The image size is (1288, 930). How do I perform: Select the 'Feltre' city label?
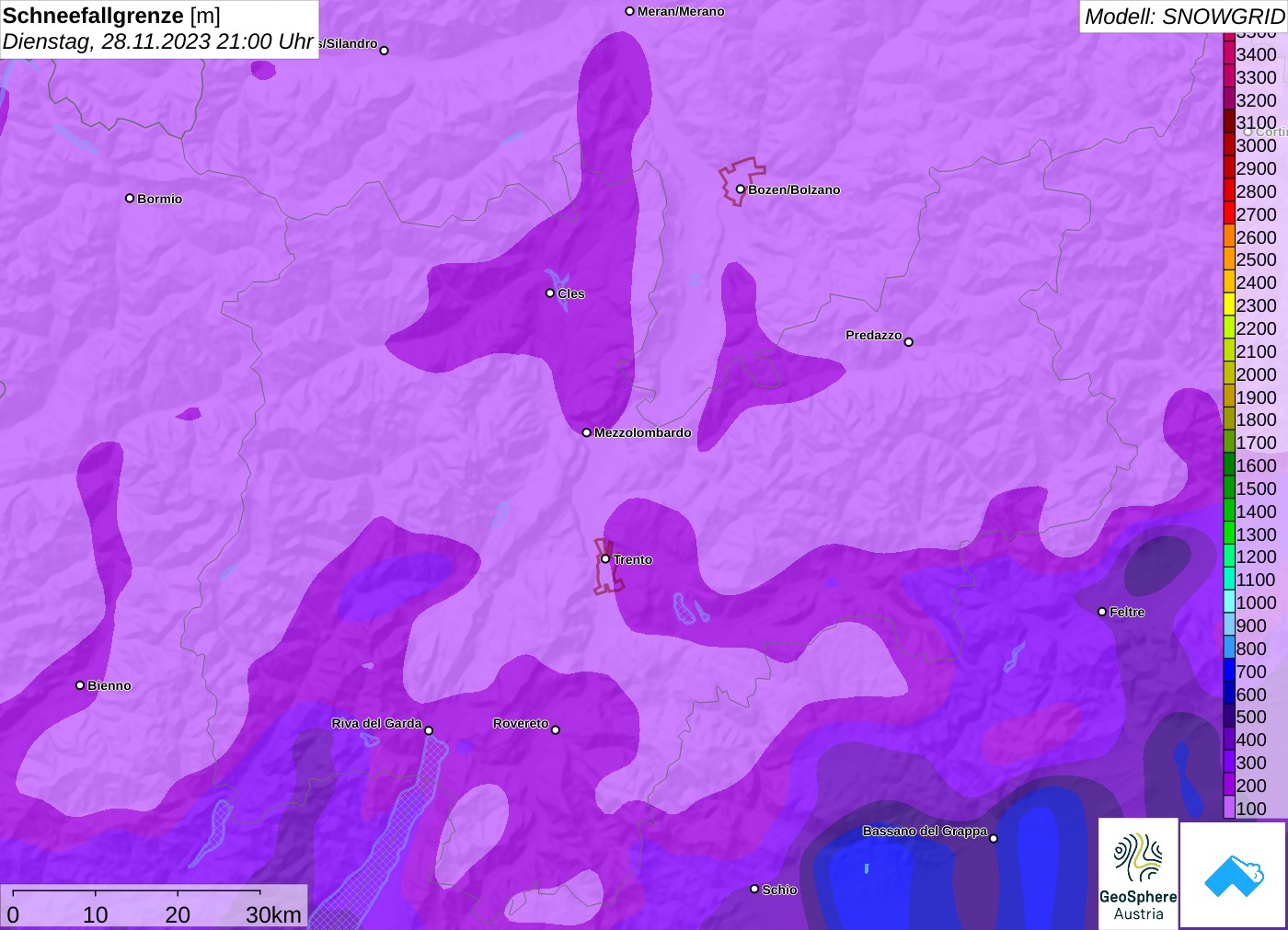point(1127,612)
